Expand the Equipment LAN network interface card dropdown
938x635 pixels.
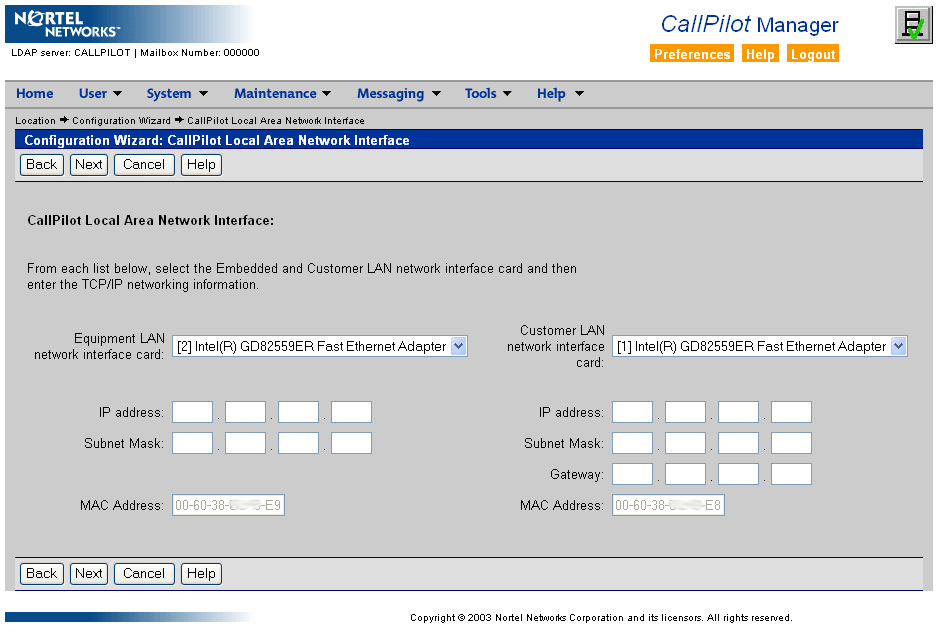(x=320, y=347)
